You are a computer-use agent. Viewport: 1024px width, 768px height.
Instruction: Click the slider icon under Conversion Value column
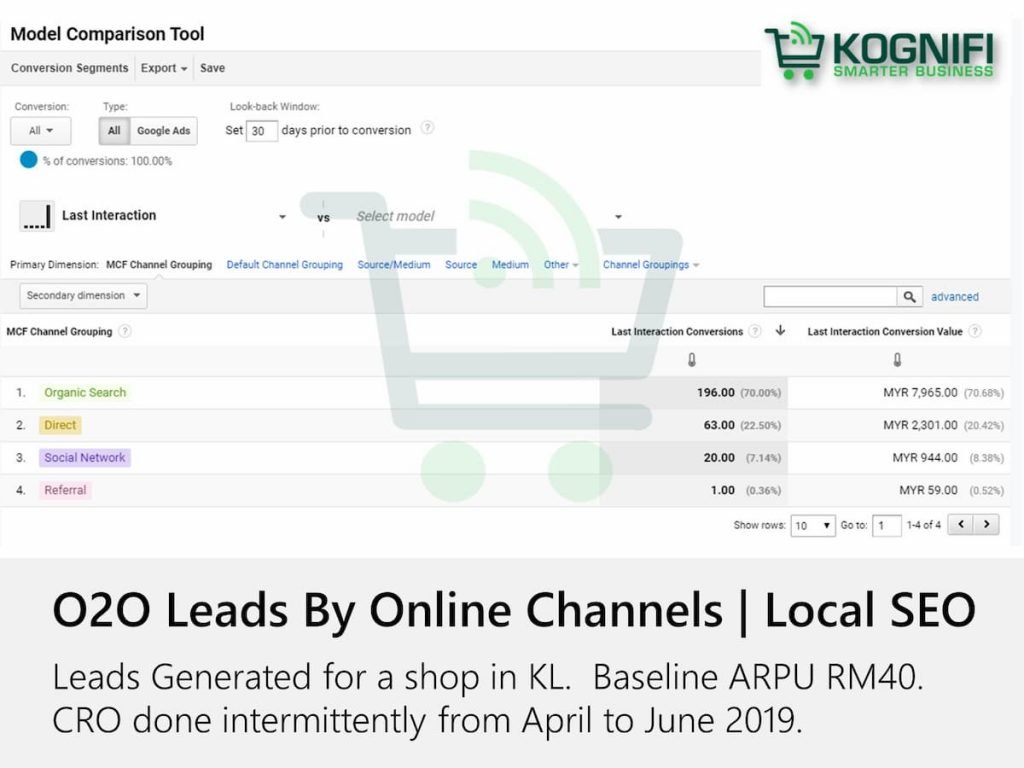[x=897, y=360]
